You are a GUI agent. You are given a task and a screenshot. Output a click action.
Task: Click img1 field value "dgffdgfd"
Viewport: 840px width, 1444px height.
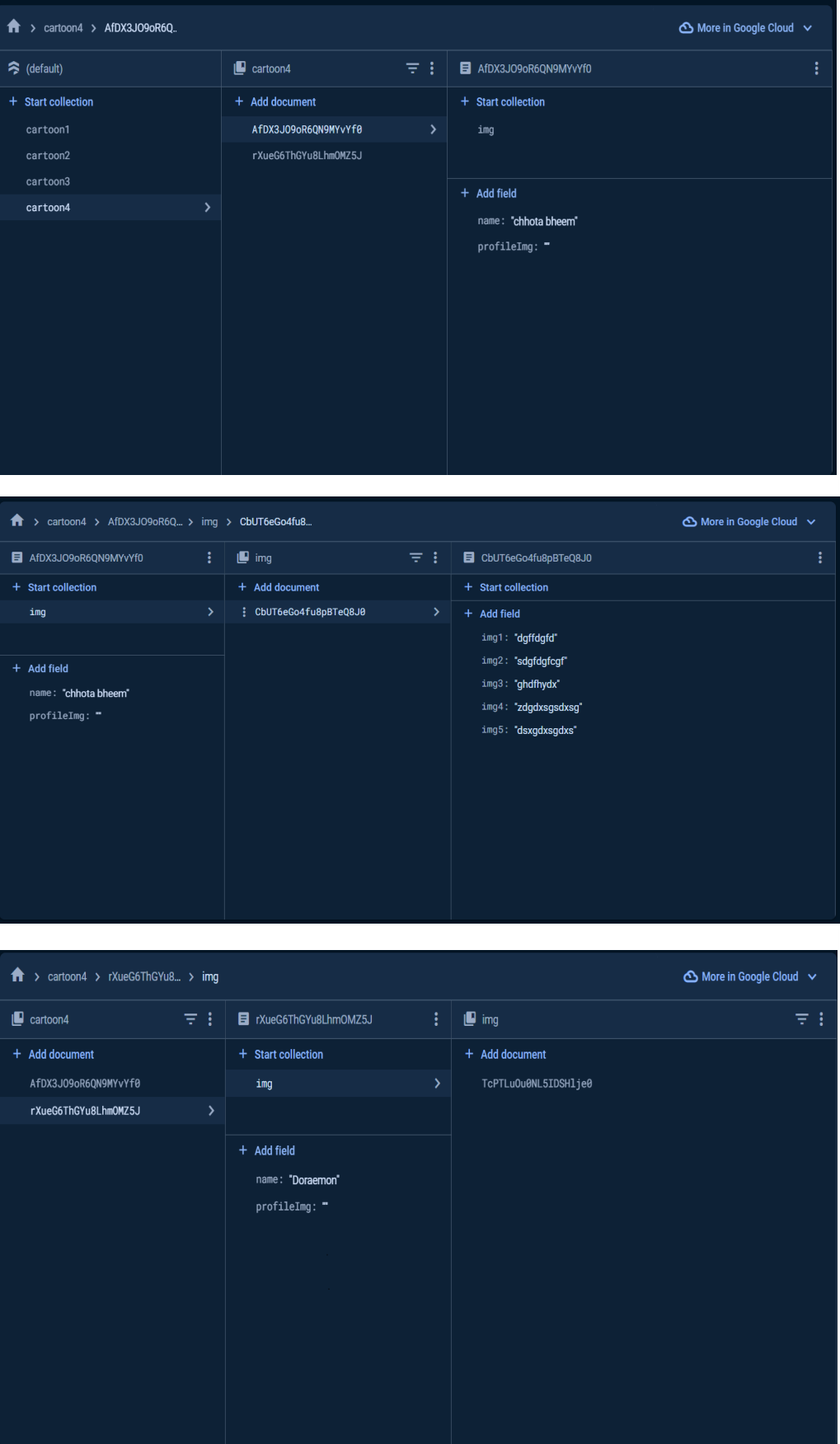pyautogui.click(x=536, y=638)
